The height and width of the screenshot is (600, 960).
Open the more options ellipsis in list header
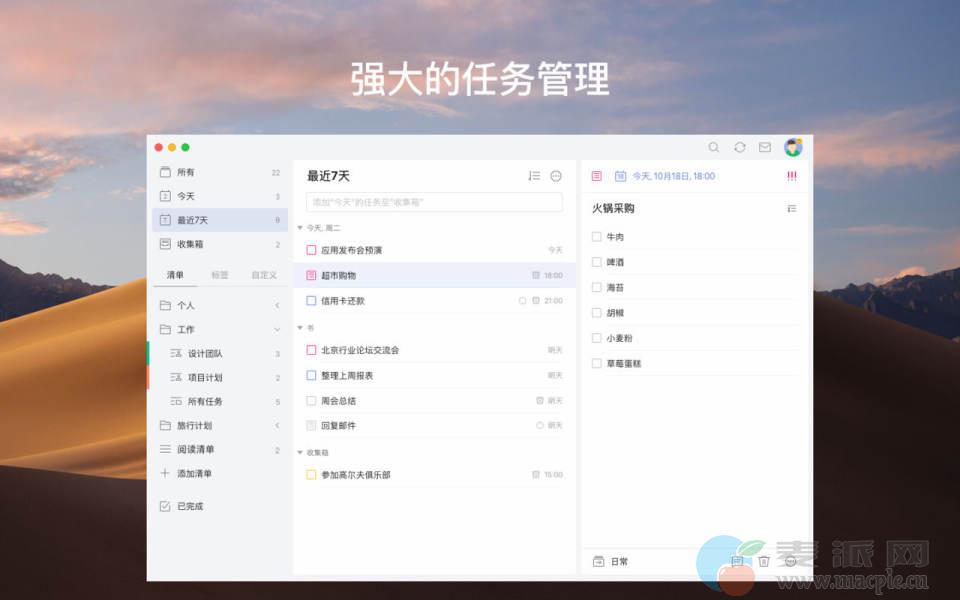[x=556, y=176]
